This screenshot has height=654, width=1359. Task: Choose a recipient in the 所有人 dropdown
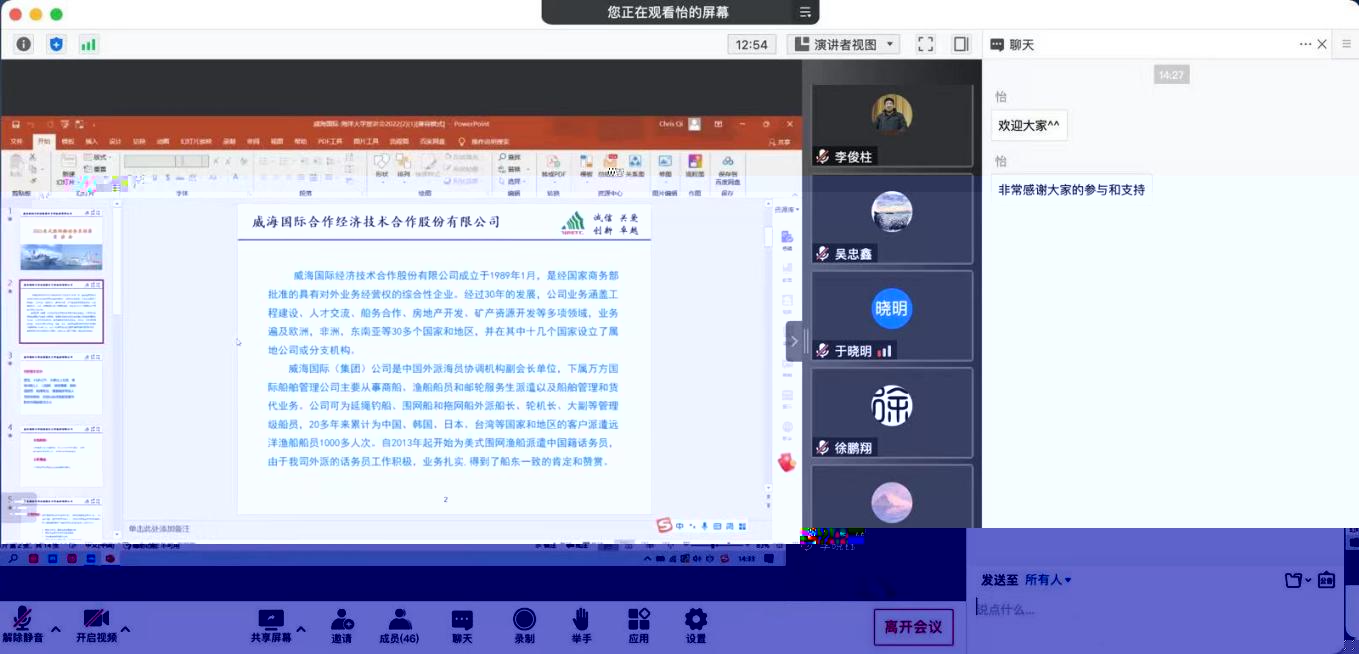[x=1048, y=580]
